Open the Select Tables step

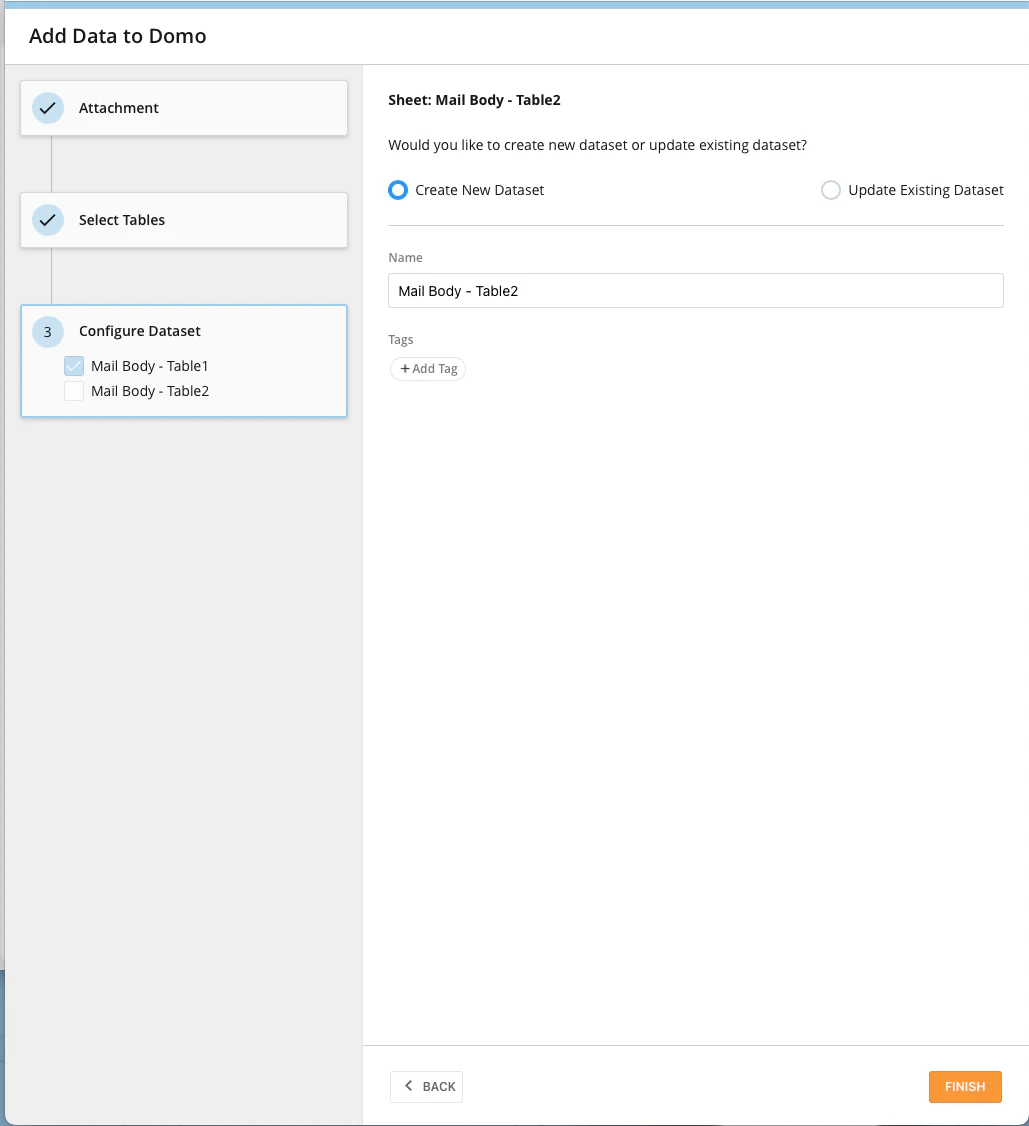click(184, 220)
